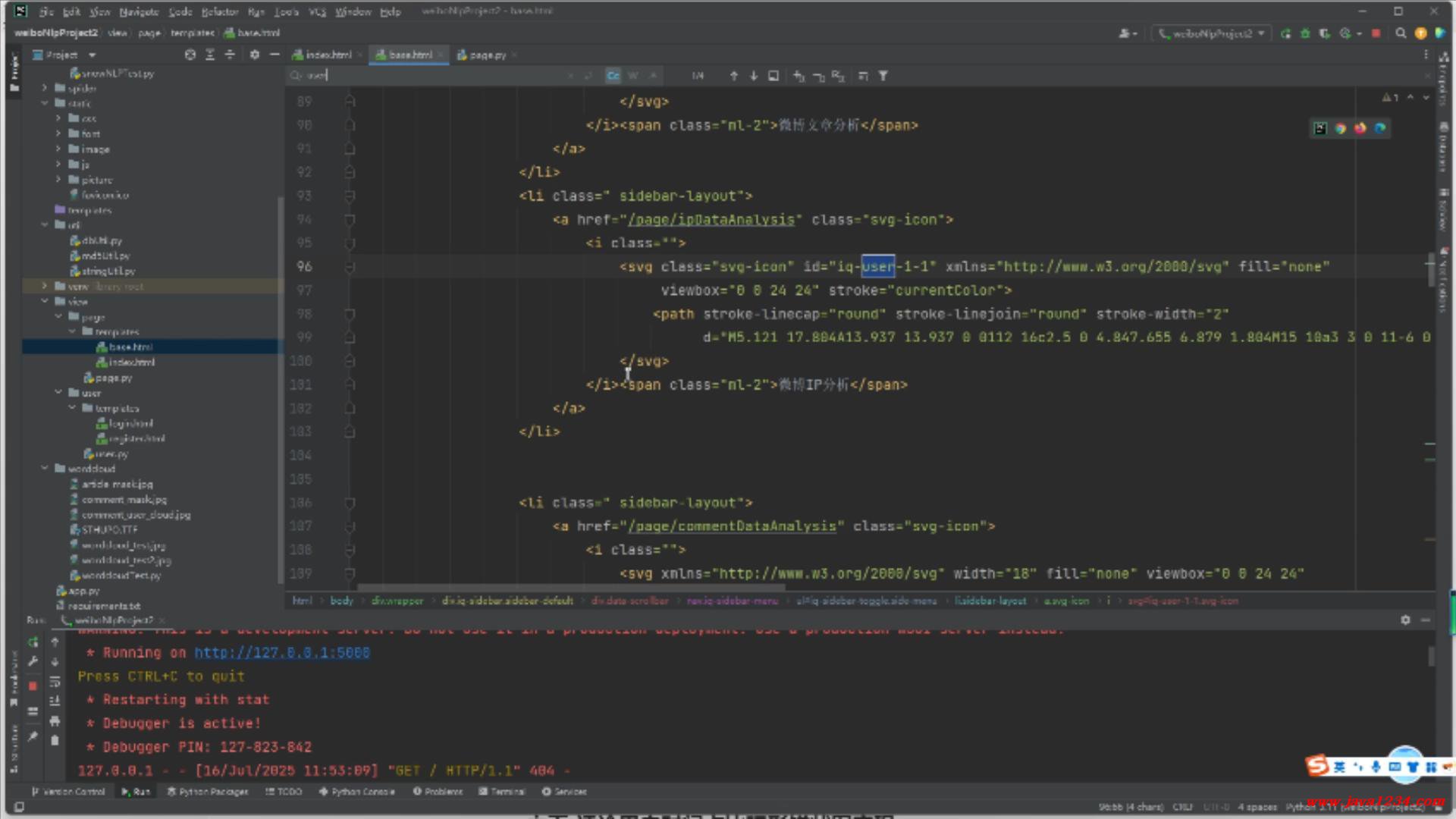Click the filter search results funnel icon
1456x819 pixels.
pyautogui.click(x=883, y=76)
